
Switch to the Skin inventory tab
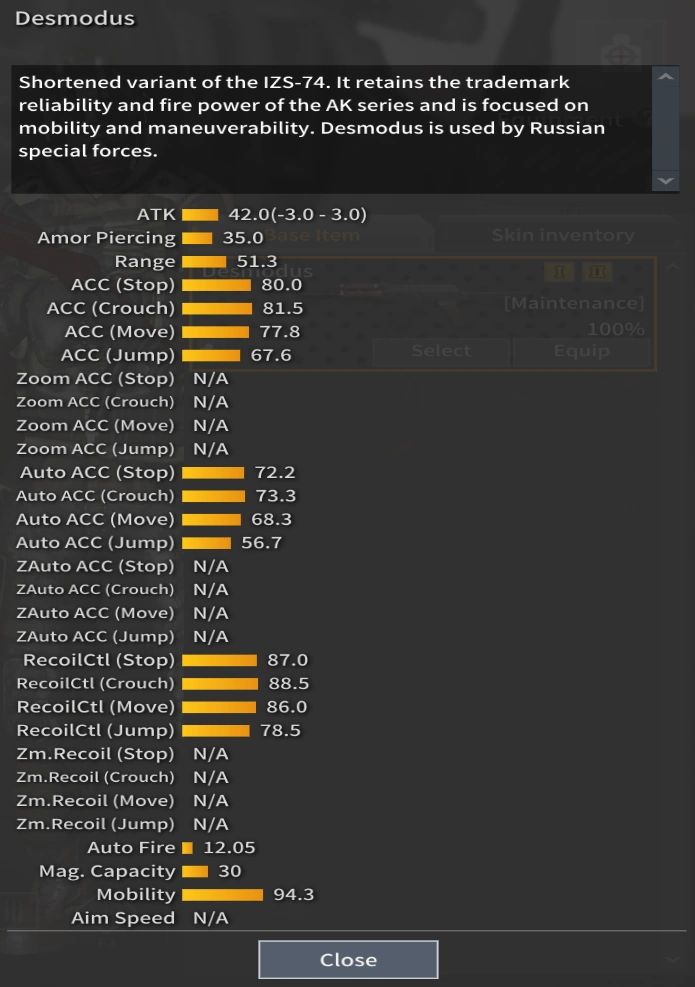tap(562, 236)
